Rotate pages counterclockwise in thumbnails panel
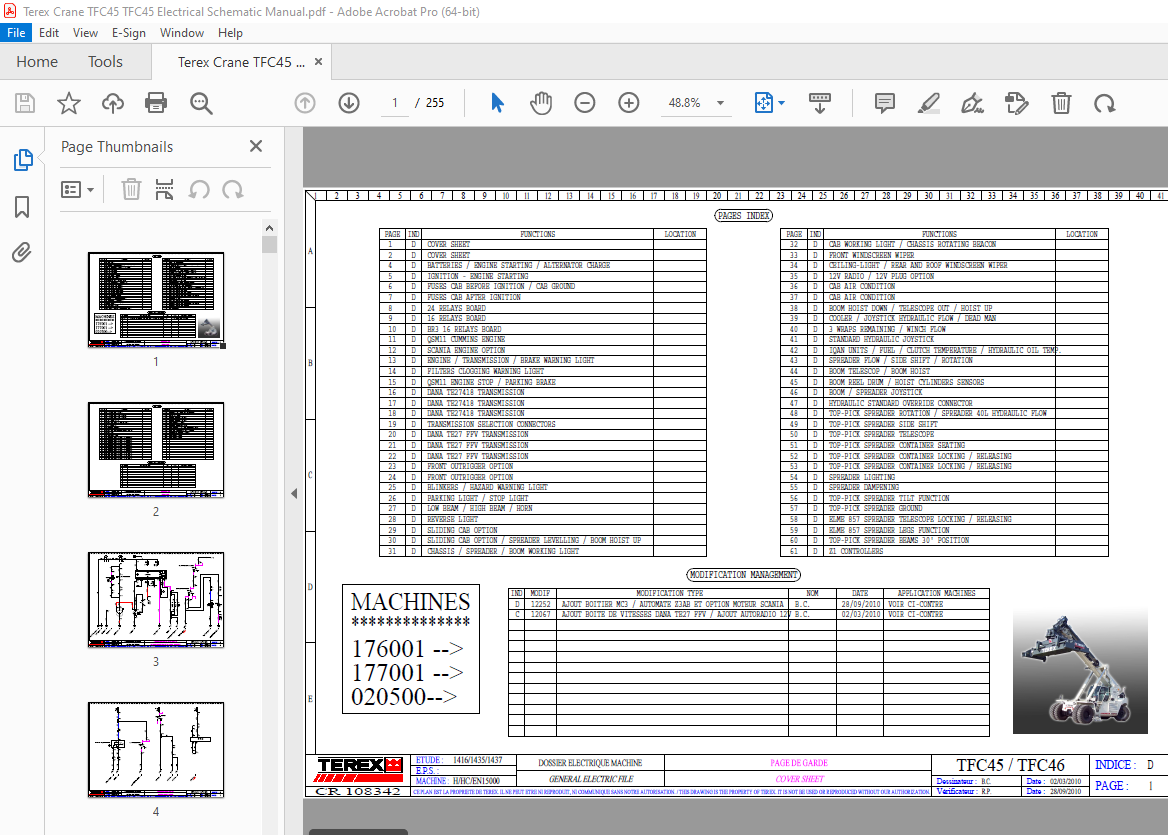The width and height of the screenshot is (1168, 835). 199,190
